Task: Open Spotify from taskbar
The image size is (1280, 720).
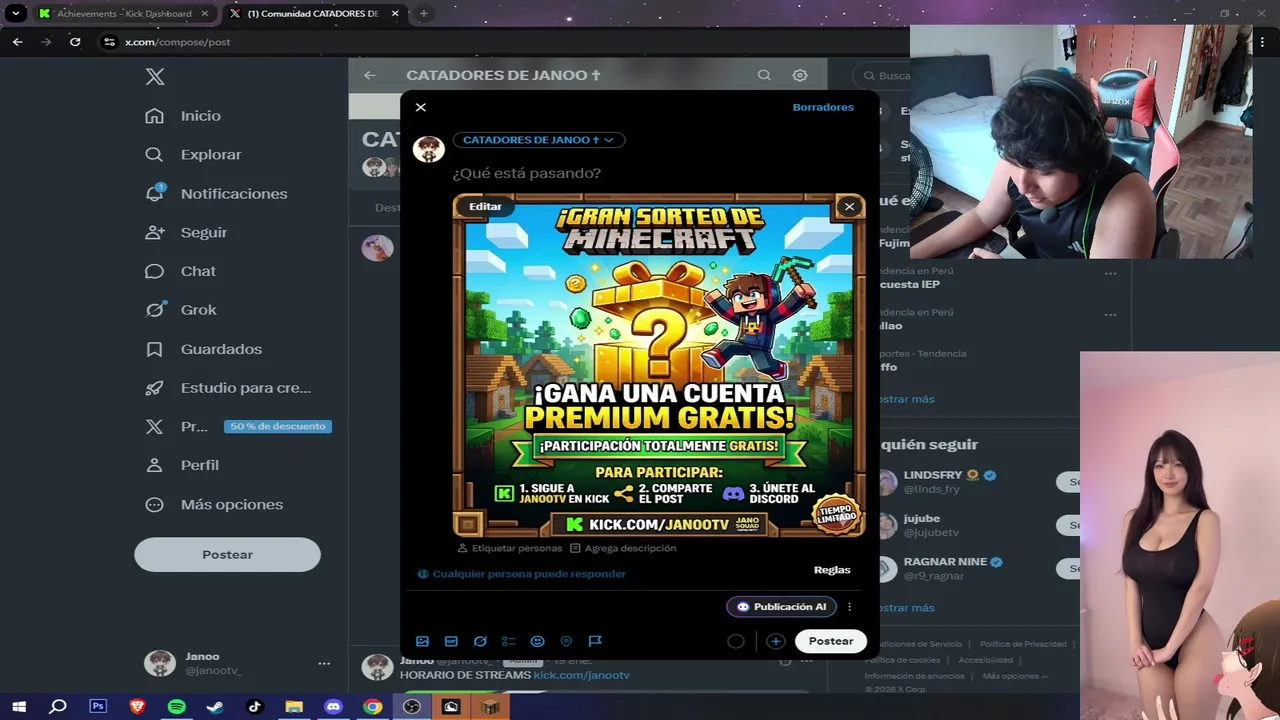Action: 176,707
